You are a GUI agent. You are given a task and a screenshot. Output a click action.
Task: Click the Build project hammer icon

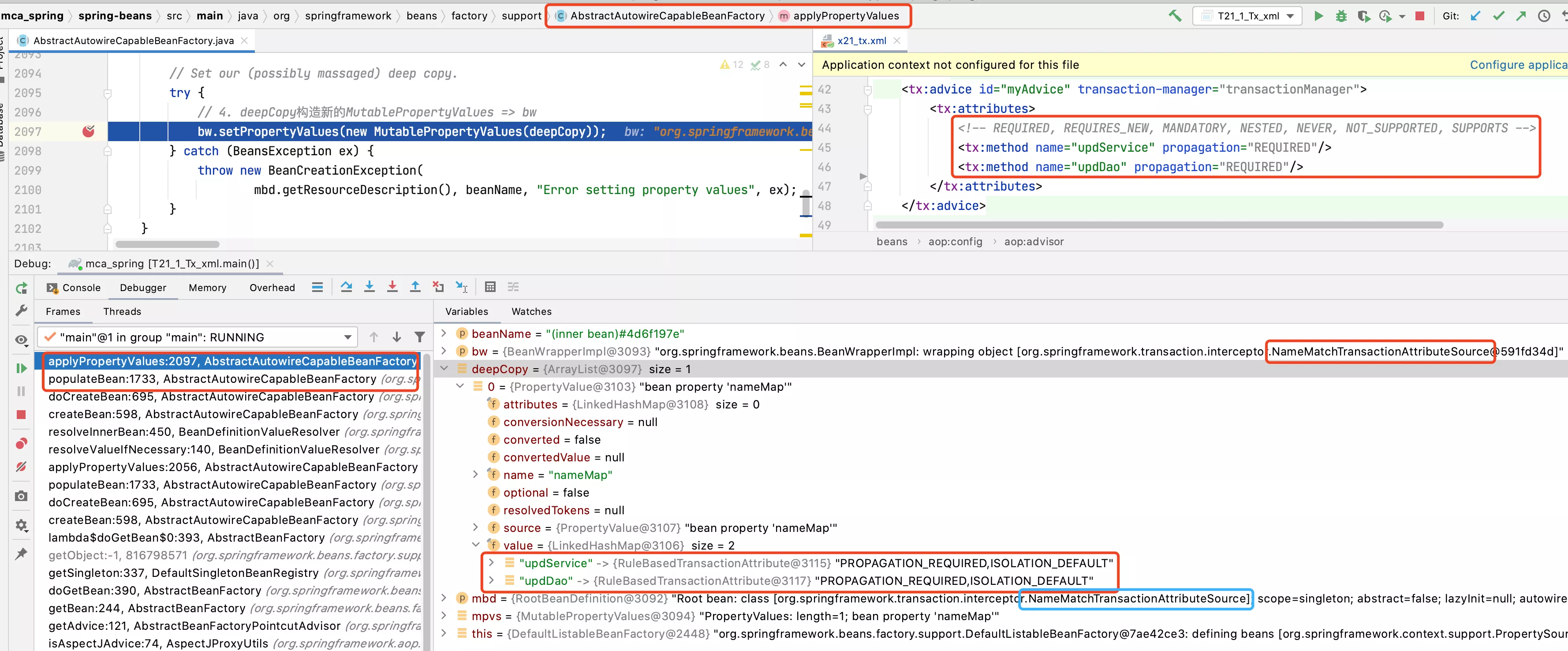pyautogui.click(x=1175, y=16)
